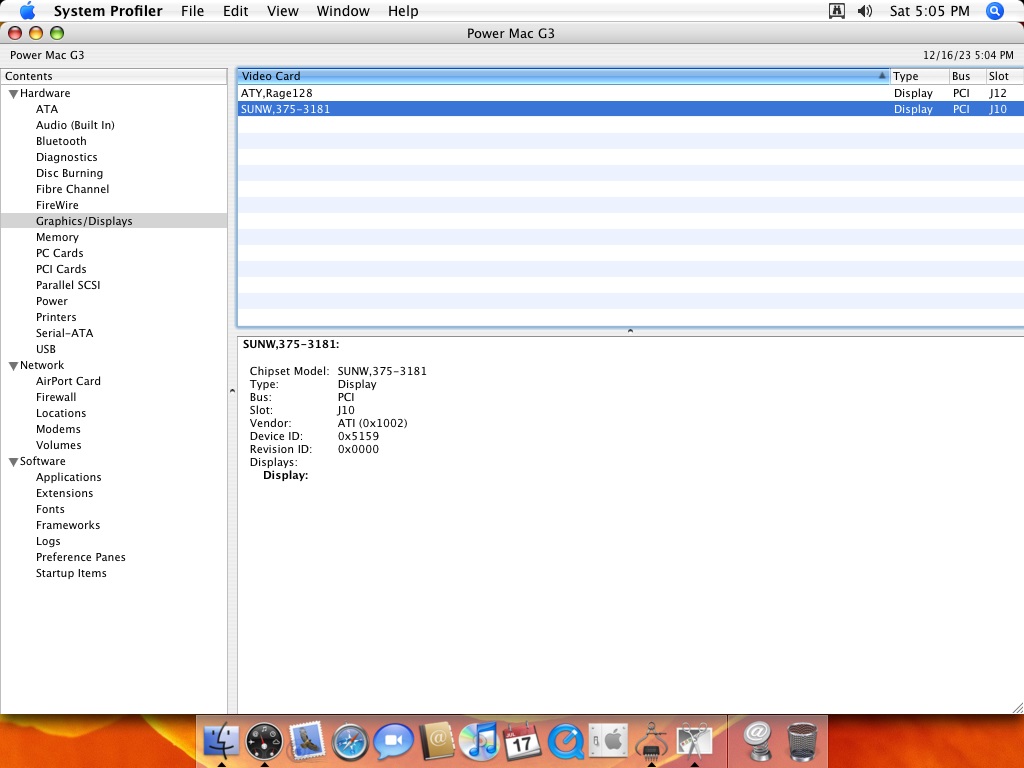Viewport: 1024px width, 768px height.
Task: Open iCal calendar icon in Dock
Action: coord(522,741)
